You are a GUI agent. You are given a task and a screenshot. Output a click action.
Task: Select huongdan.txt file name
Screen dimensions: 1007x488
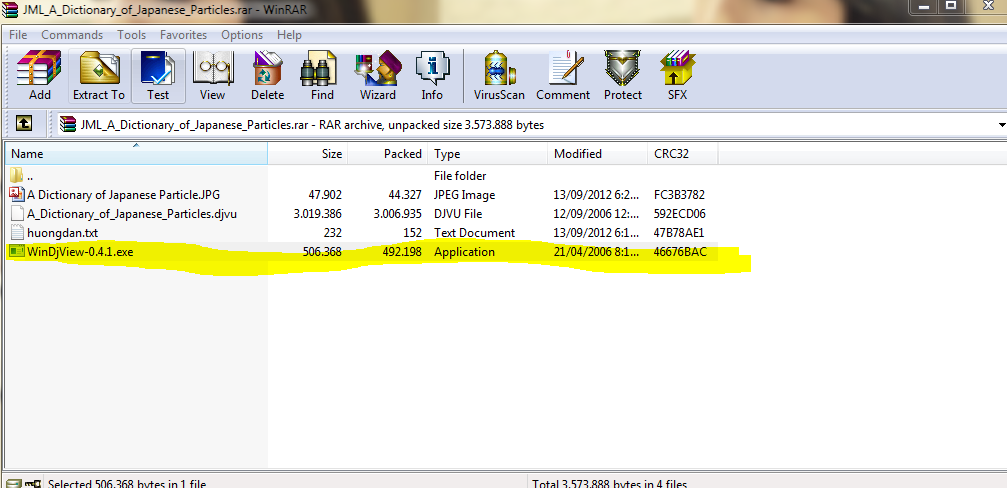[62, 233]
